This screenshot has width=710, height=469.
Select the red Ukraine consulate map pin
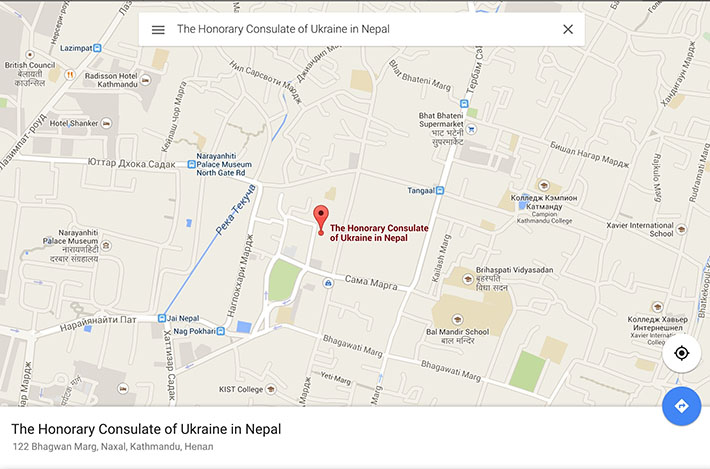click(320, 218)
